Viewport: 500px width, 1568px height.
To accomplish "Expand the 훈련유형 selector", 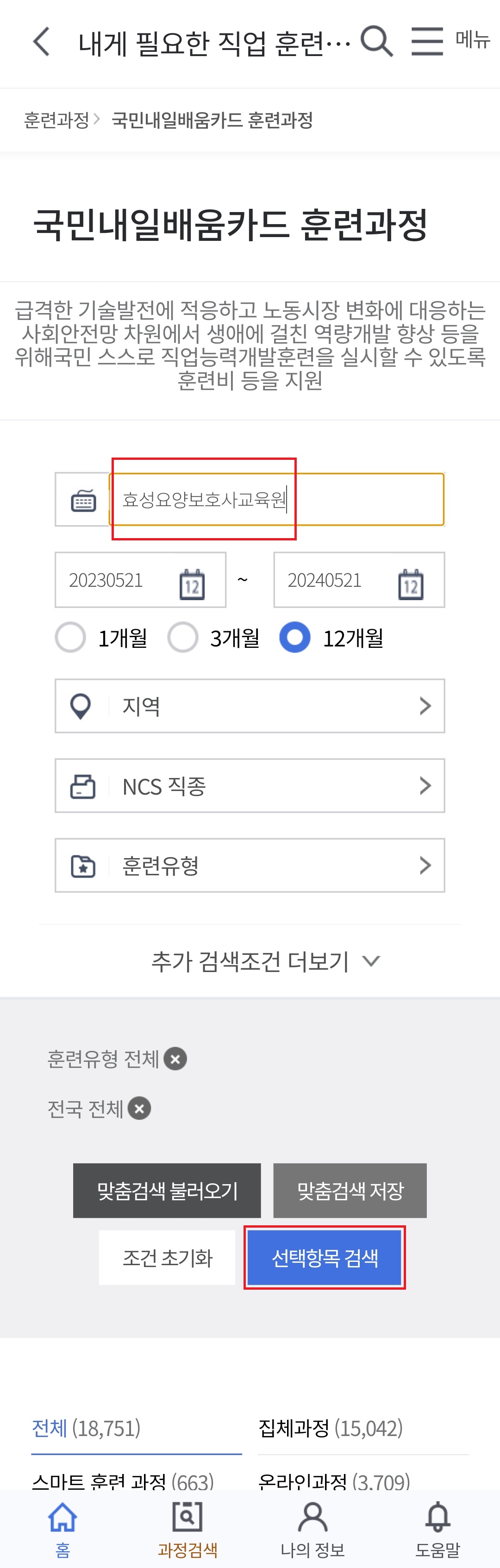I will [250, 866].
